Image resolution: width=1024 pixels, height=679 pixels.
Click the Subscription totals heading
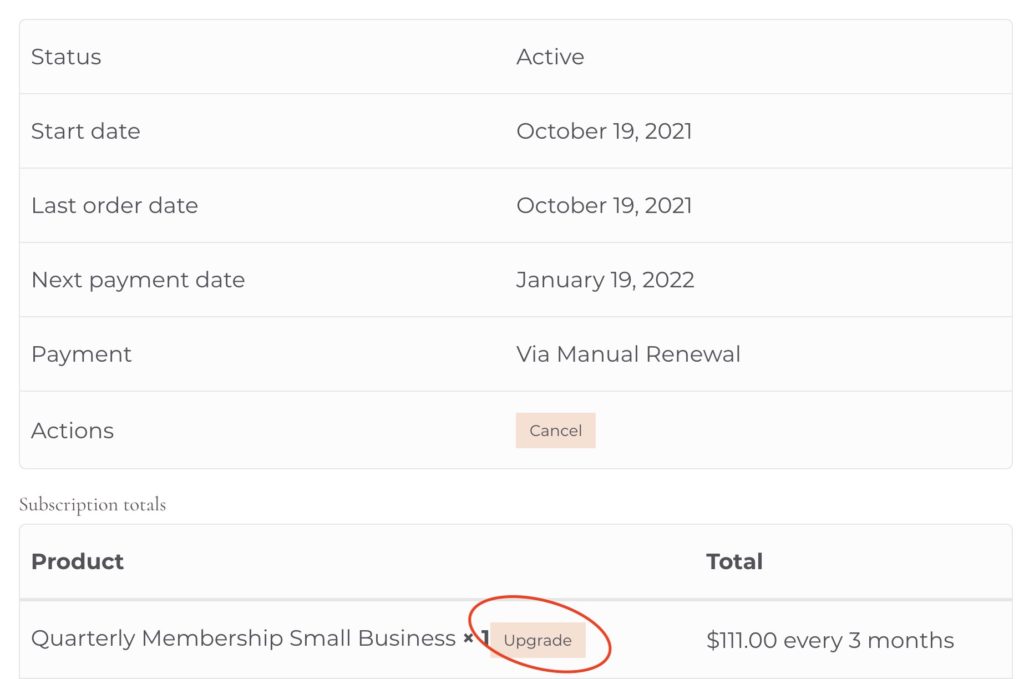[x=92, y=505]
